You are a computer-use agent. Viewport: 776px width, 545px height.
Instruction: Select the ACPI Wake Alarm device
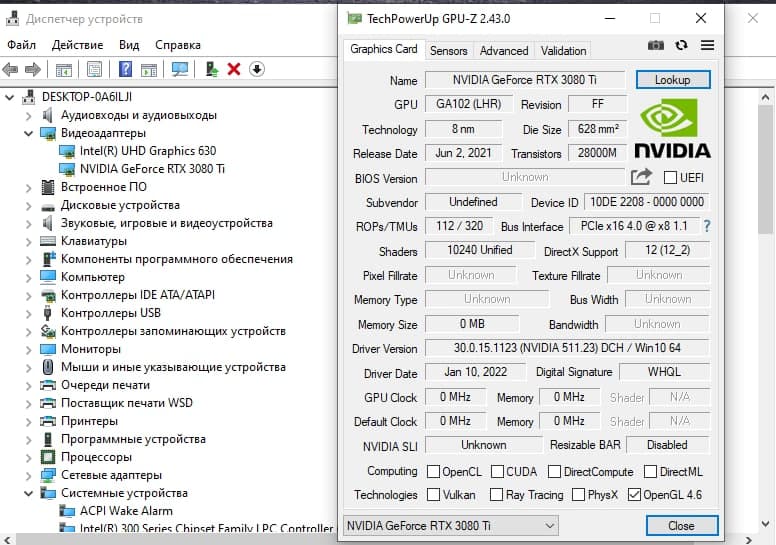pos(126,511)
